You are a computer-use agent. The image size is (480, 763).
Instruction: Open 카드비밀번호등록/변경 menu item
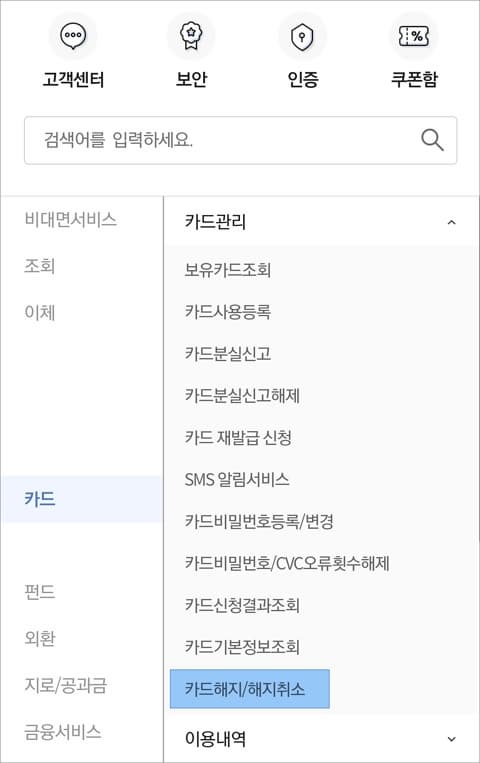pos(259,522)
